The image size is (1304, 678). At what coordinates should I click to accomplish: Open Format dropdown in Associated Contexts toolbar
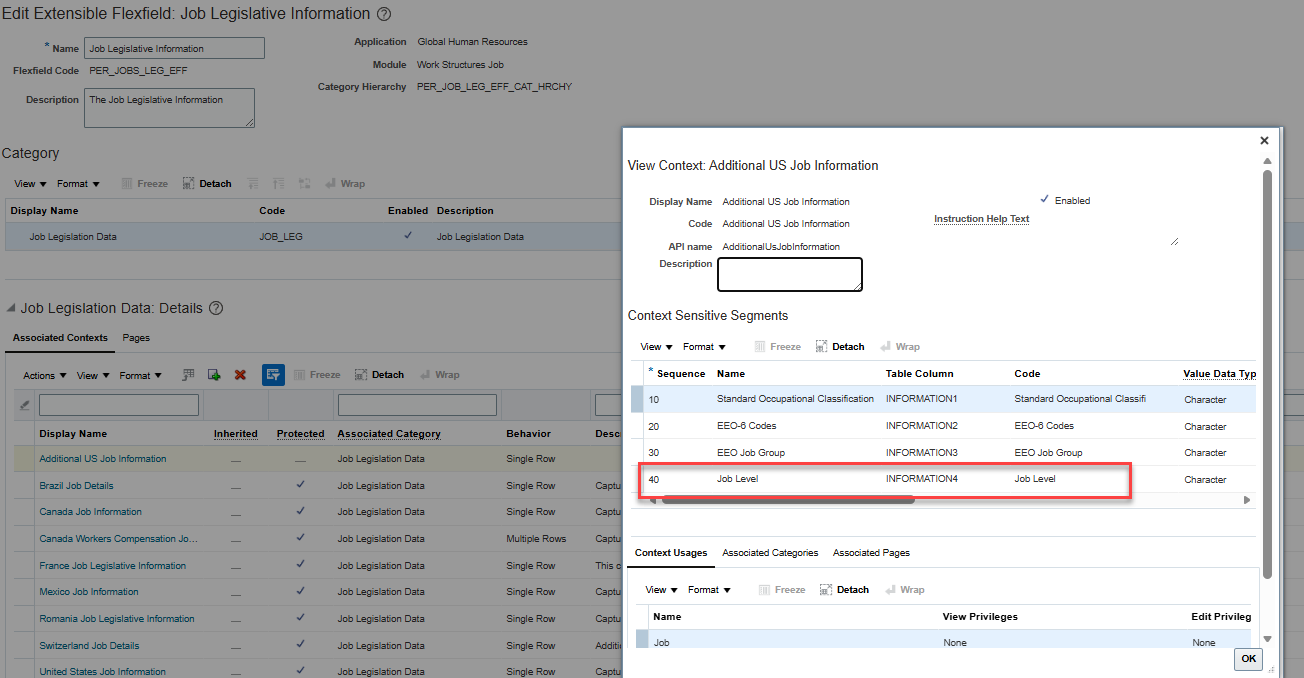coord(141,375)
